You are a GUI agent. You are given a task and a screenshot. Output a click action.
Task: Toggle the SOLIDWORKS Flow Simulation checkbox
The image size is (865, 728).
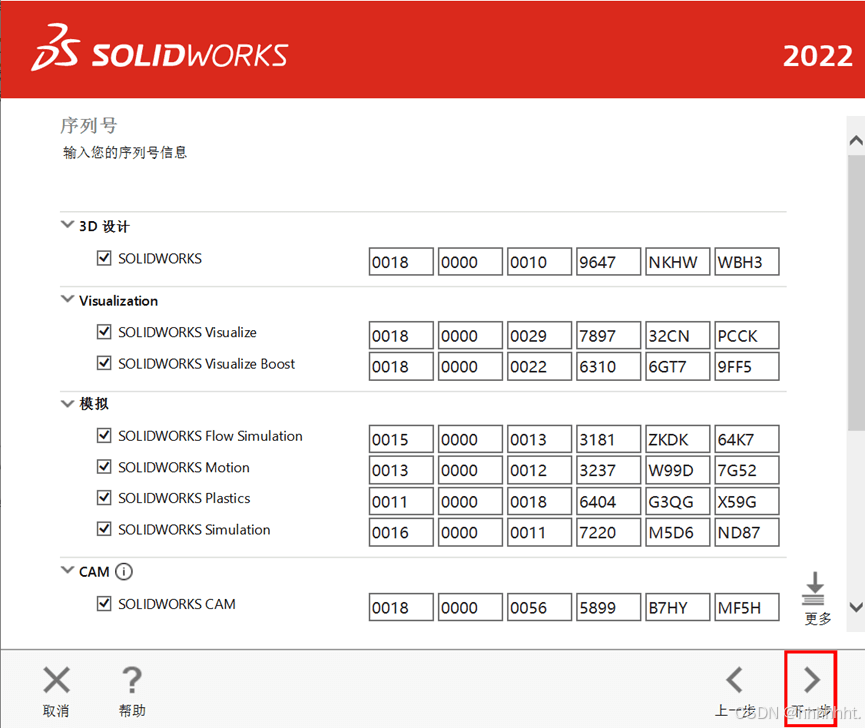pos(104,435)
